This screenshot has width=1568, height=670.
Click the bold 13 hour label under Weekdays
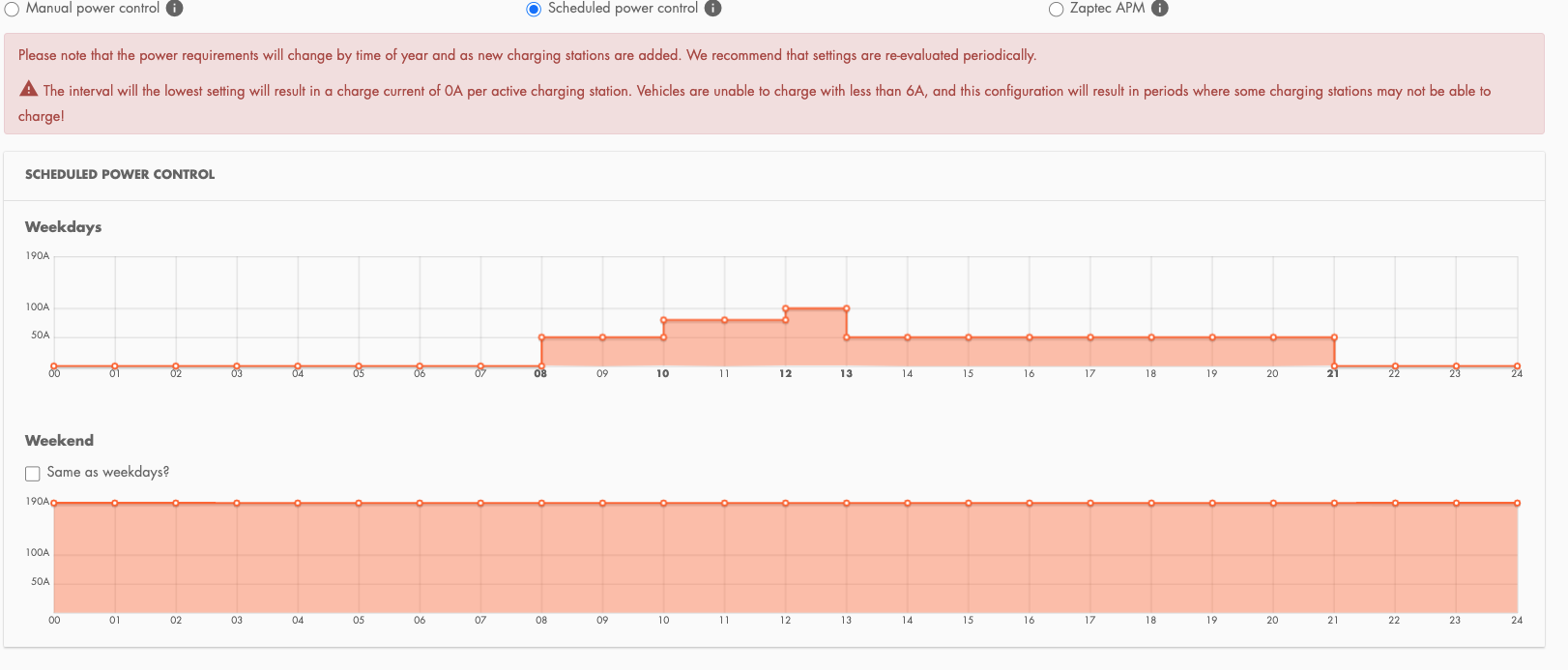pyautogui.click(x=846, y=374)
